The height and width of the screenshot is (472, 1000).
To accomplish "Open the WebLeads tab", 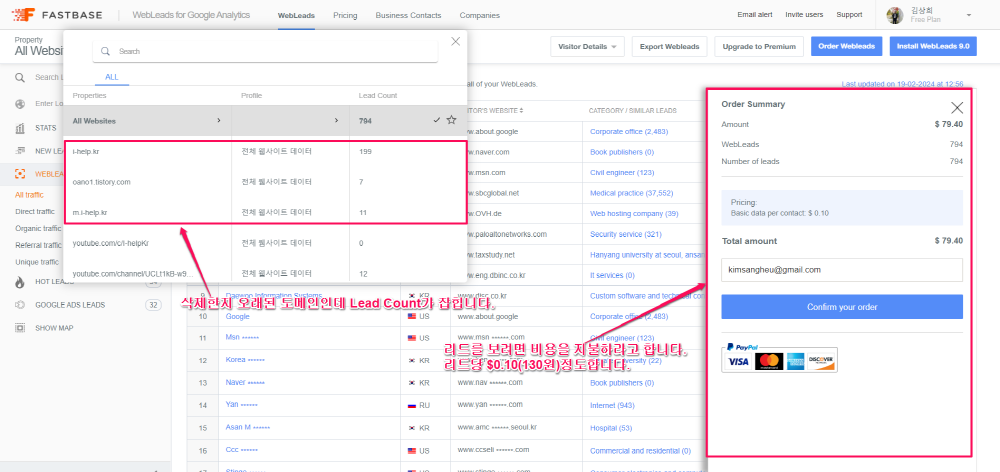I will (x=296, y=15).
